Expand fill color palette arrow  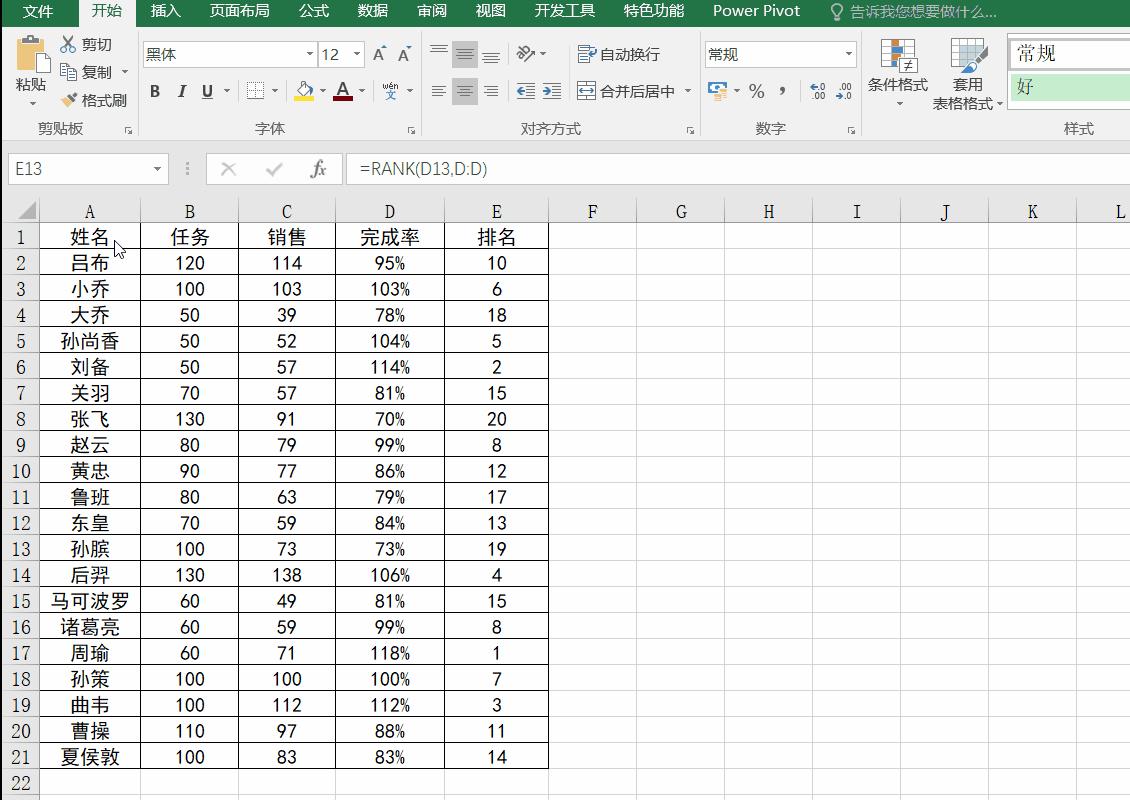pos(322,91)
